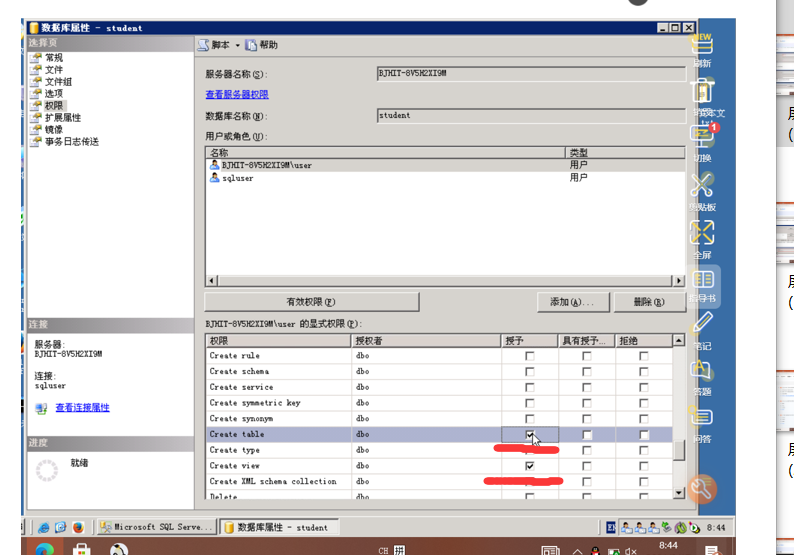Click the orange wrench tools button

pyautogui.click(x=702, y=489)
